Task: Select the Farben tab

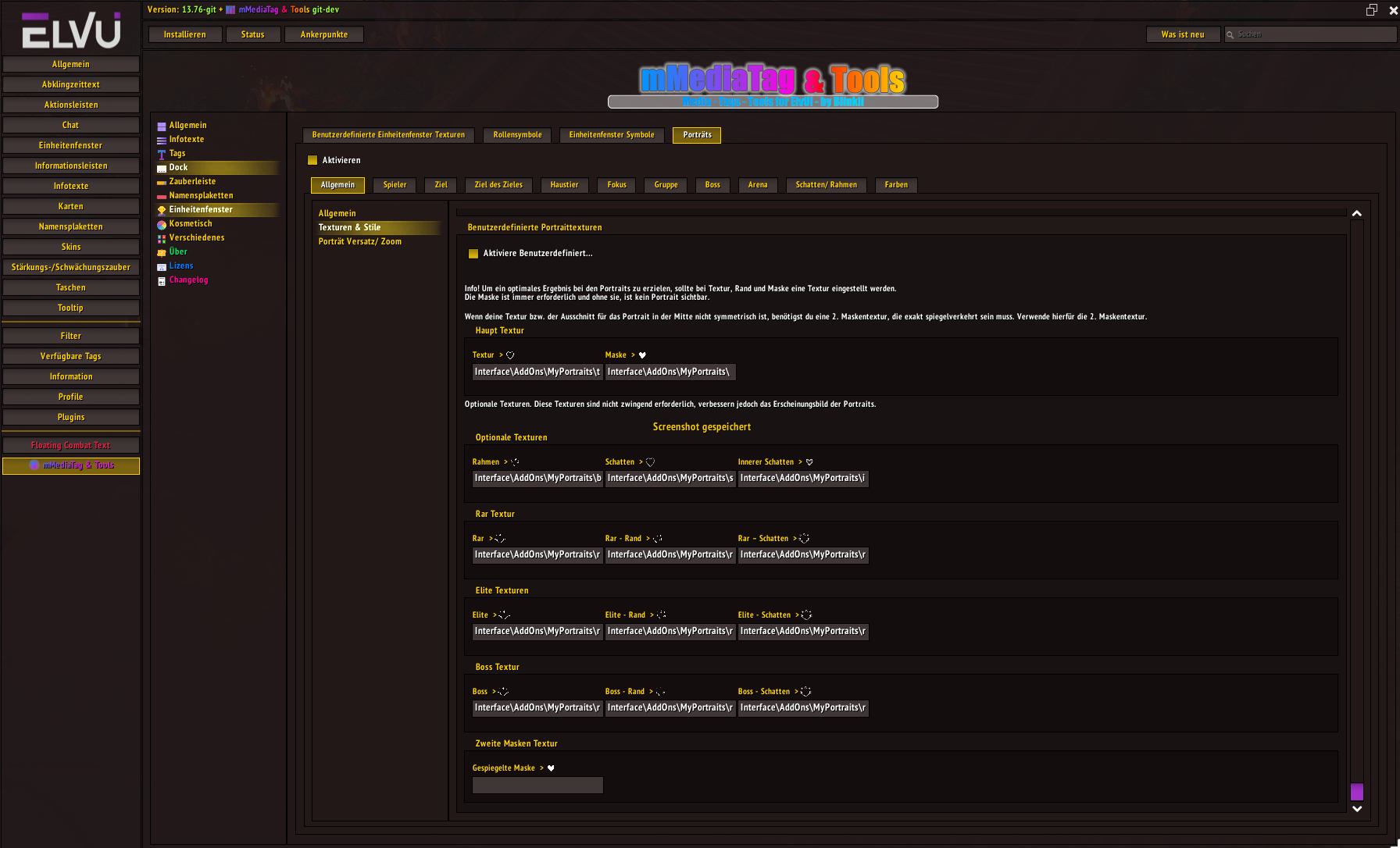Action: [x=896, y=185]
